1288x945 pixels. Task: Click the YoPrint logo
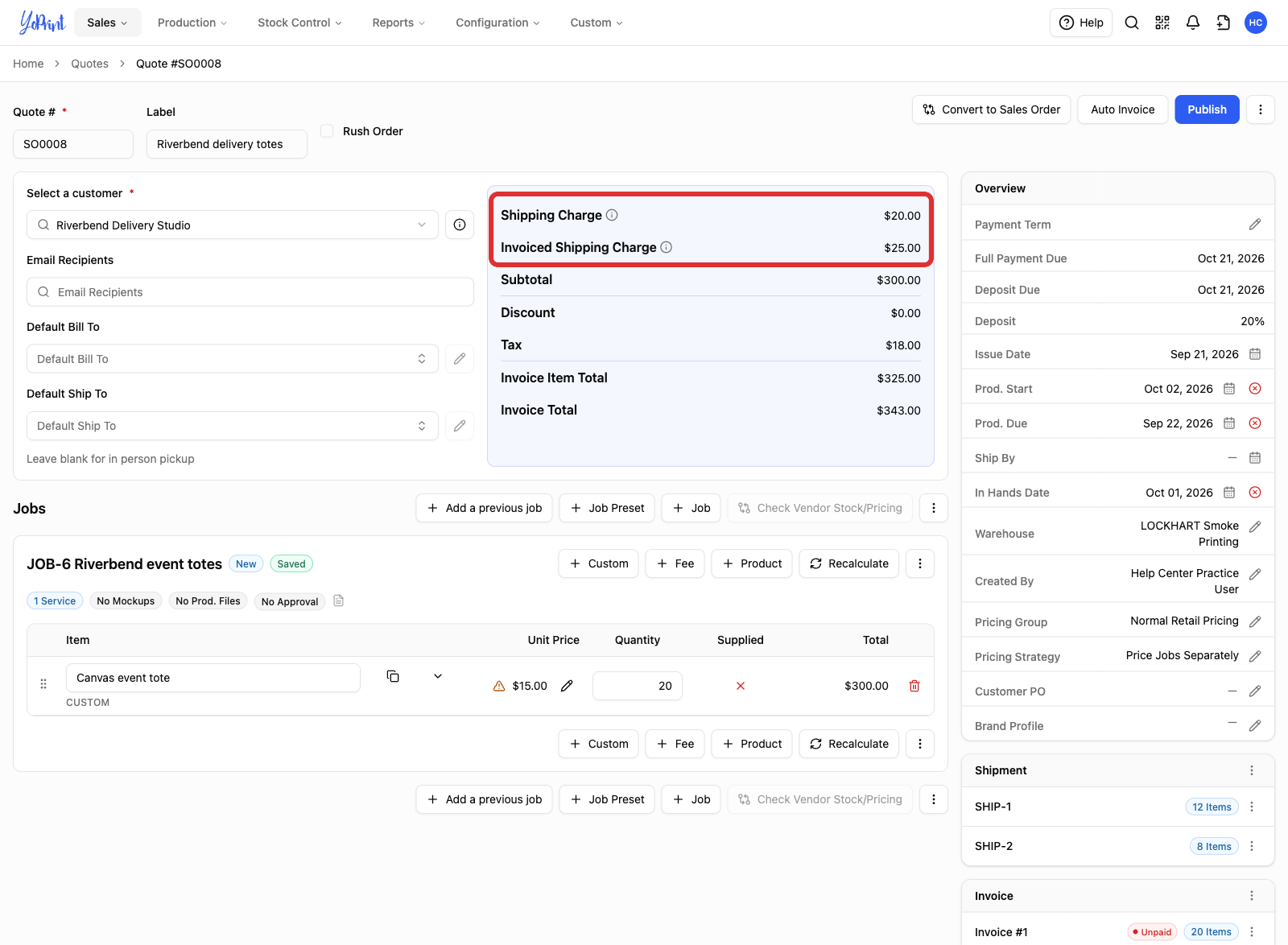pyautogui.click(x=42, y=23)
